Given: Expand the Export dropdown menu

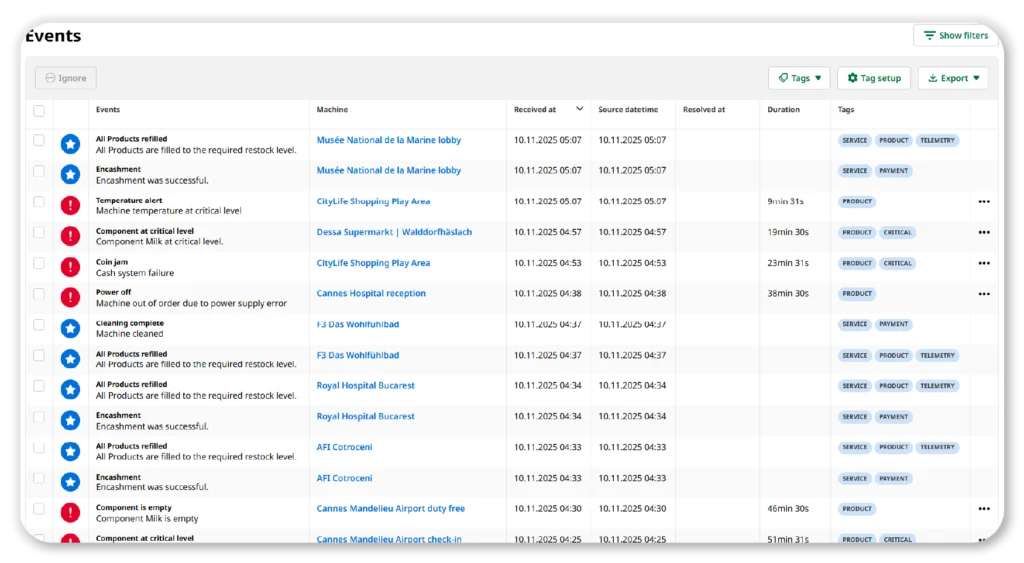Looking at the screenshot, I should pos(953,78).
